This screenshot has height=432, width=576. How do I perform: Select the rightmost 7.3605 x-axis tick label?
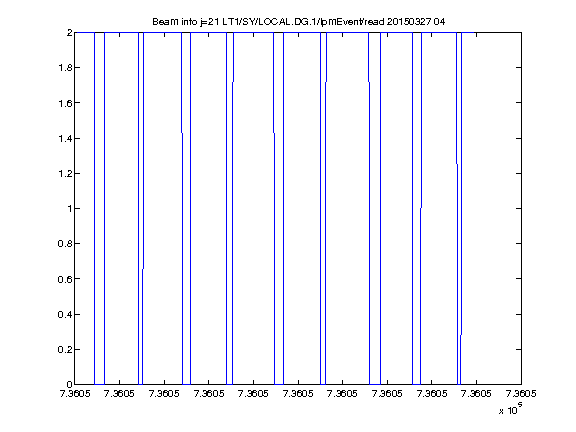pyautogui.click(x=521, y=394)
